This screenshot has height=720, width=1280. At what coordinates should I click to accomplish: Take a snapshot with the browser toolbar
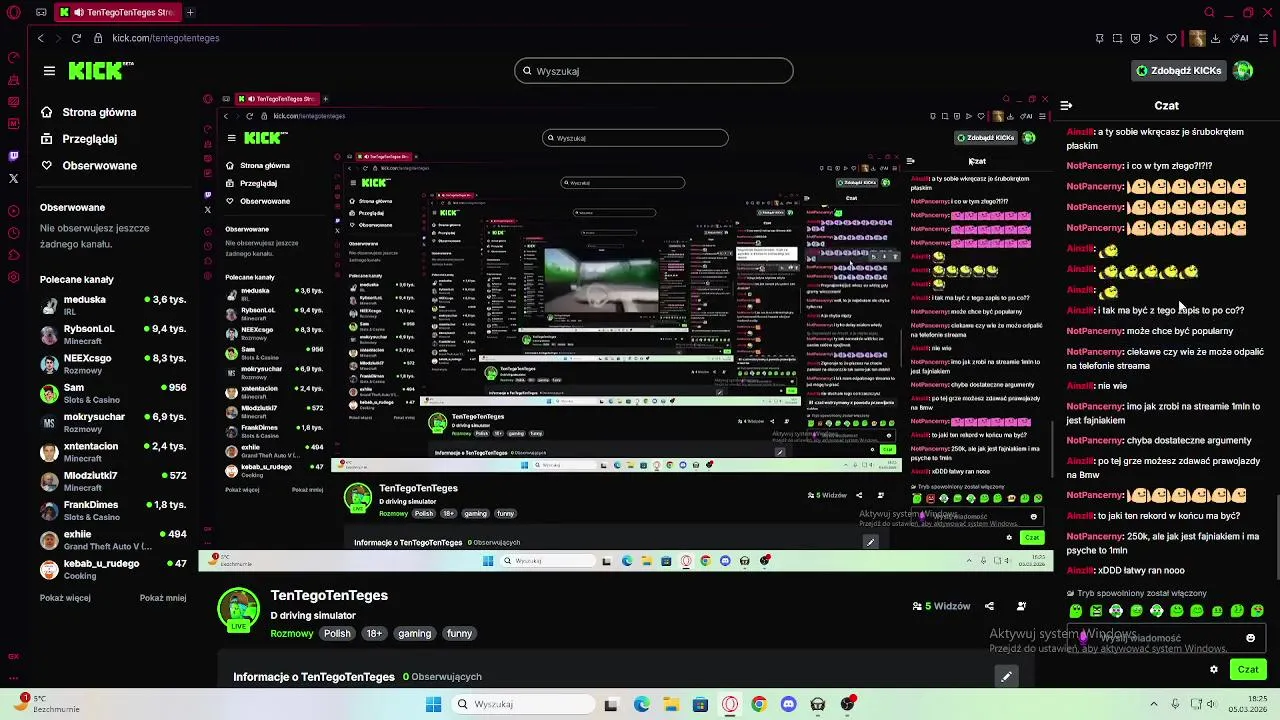[1118, 38]
